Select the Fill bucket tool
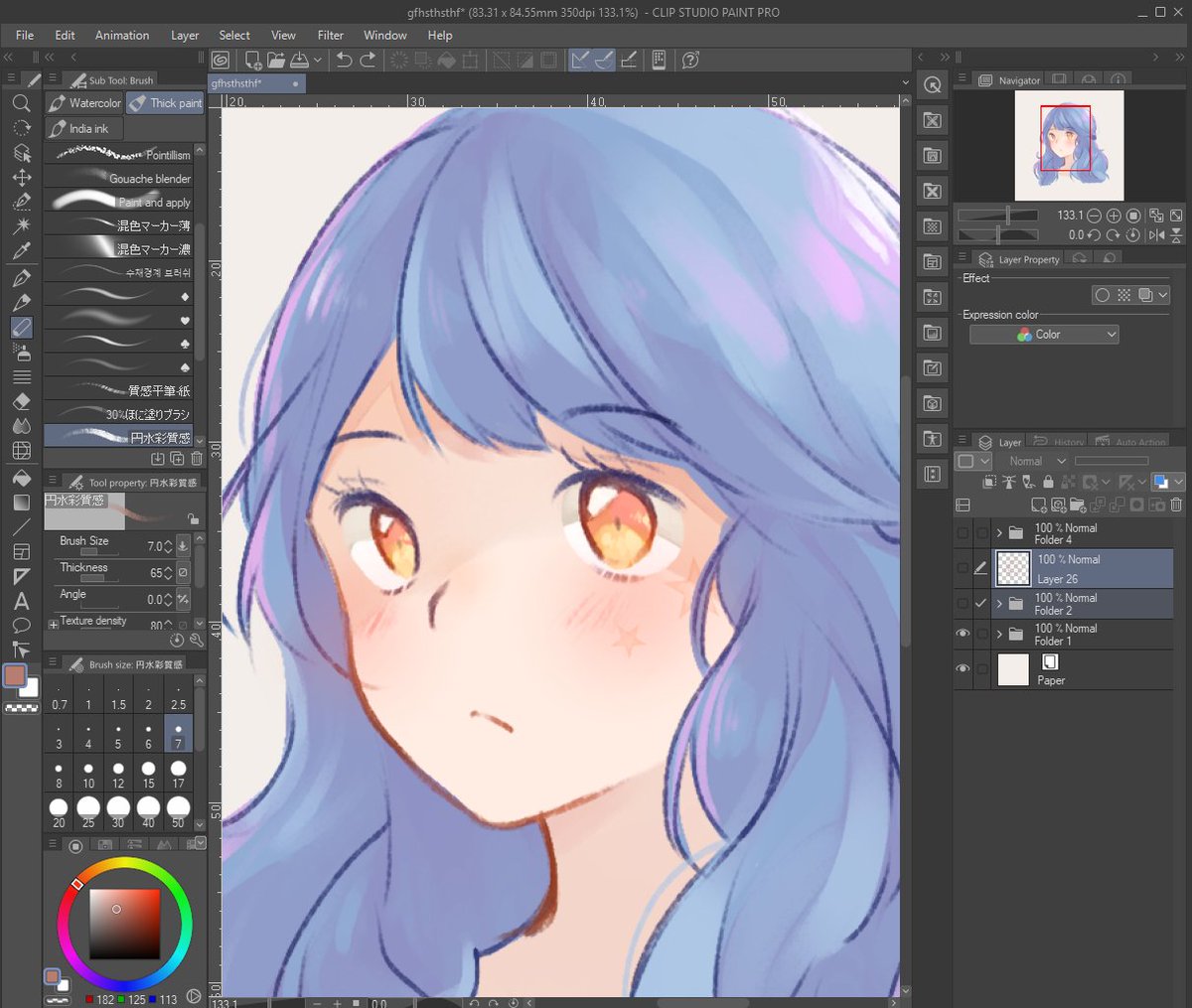 pos(21,478)
